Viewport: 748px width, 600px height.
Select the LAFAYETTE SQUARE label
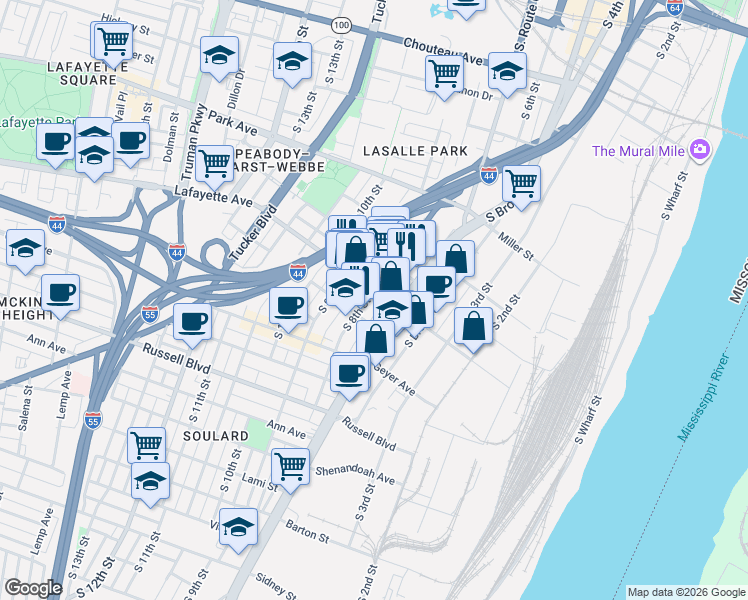coord(88,73)
